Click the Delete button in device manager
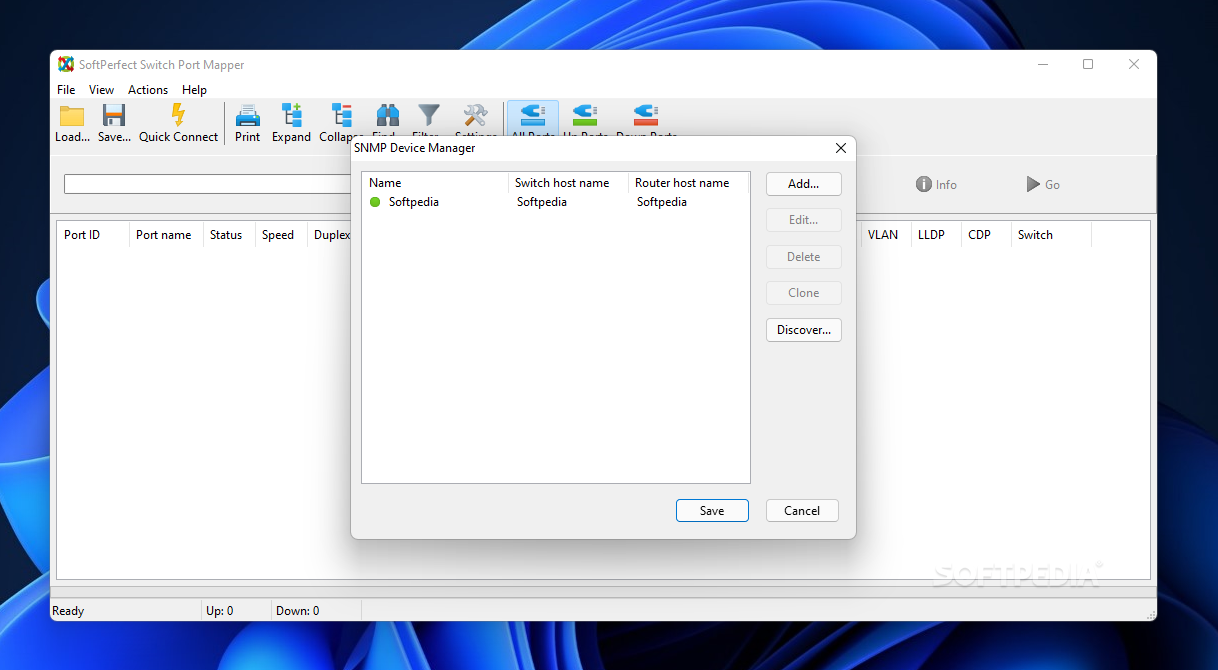Image resolution: width=1218 pixels, height=670 pixels. pos(803,257)
